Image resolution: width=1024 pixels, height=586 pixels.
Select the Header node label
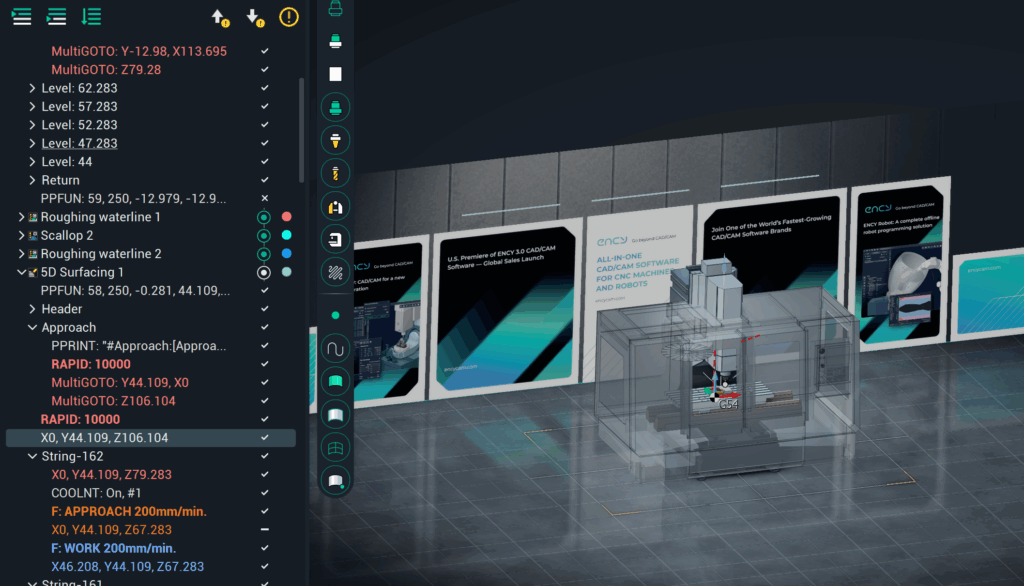pyautogui.click(x=61, y=308)
